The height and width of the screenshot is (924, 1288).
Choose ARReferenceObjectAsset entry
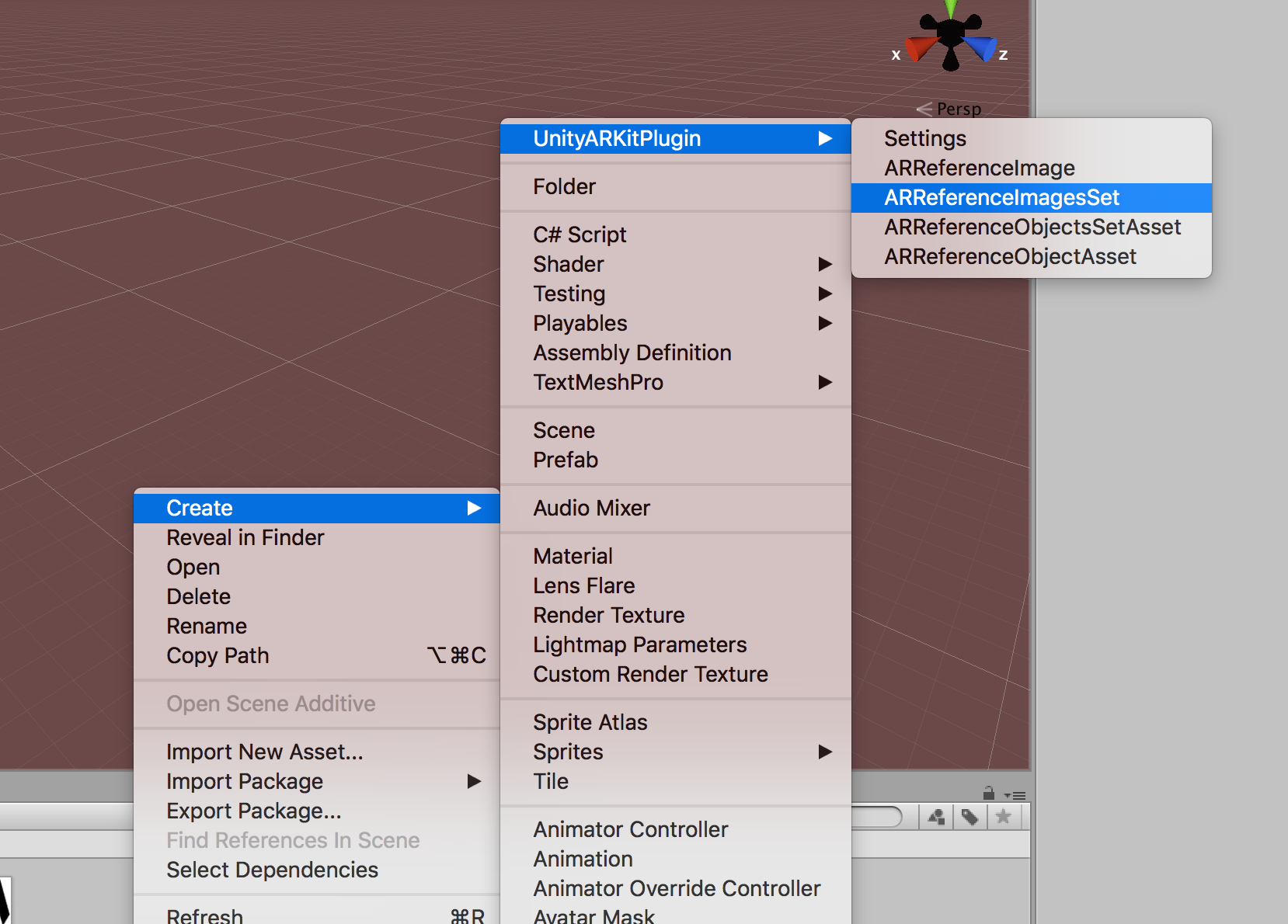(x=1032, y=256)
